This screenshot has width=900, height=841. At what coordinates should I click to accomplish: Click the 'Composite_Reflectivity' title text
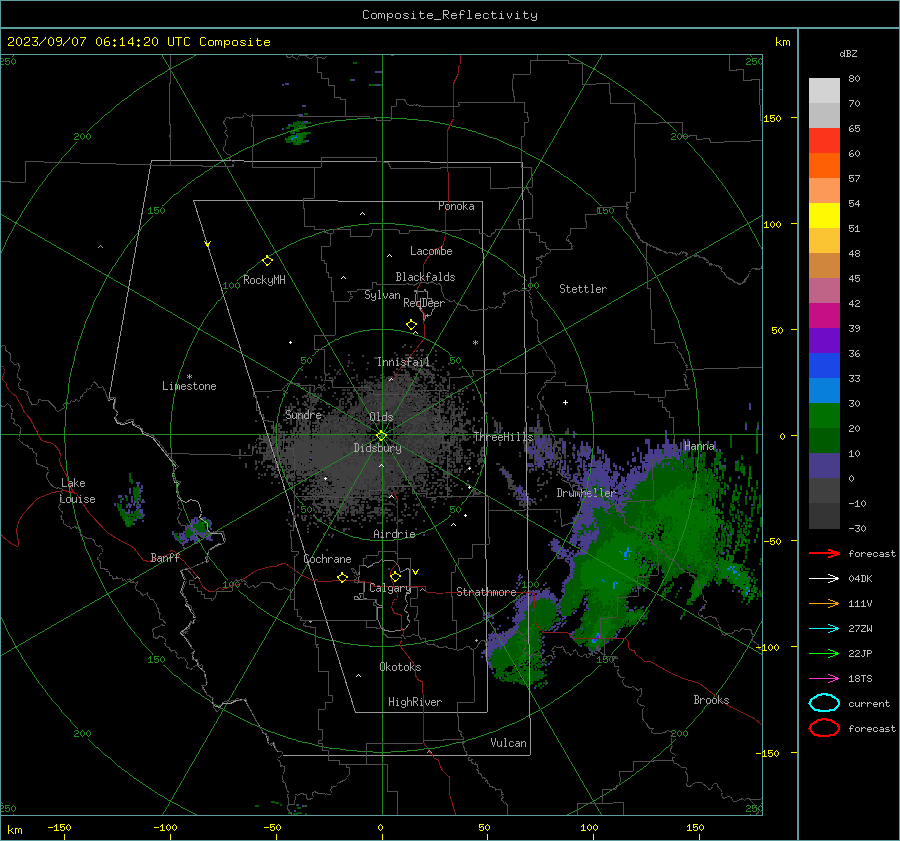click(450, 15)
